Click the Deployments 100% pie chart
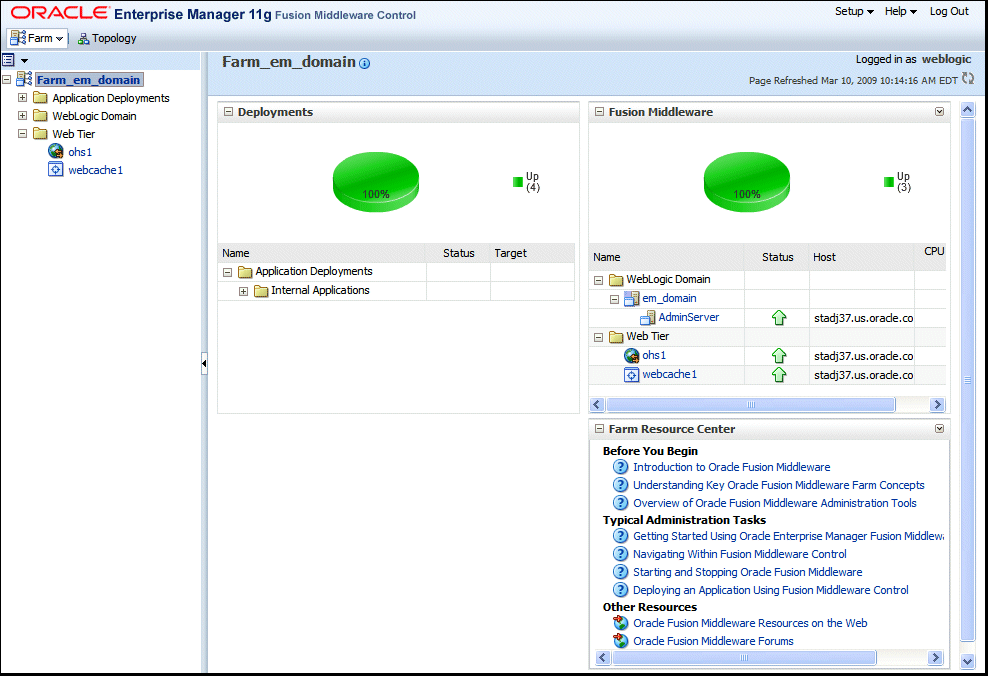 (x=376, y=182)
